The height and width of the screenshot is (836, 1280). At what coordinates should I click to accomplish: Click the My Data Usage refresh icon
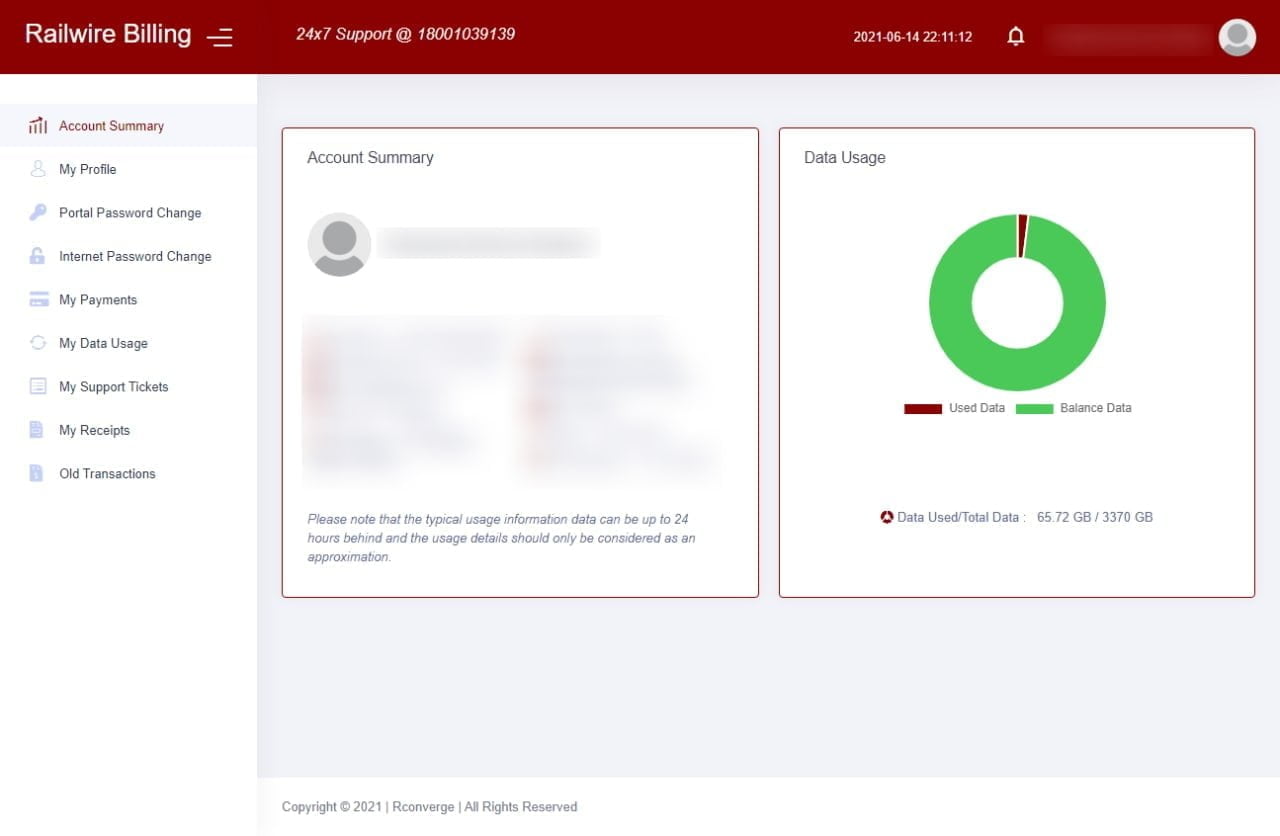click(38, 343)
